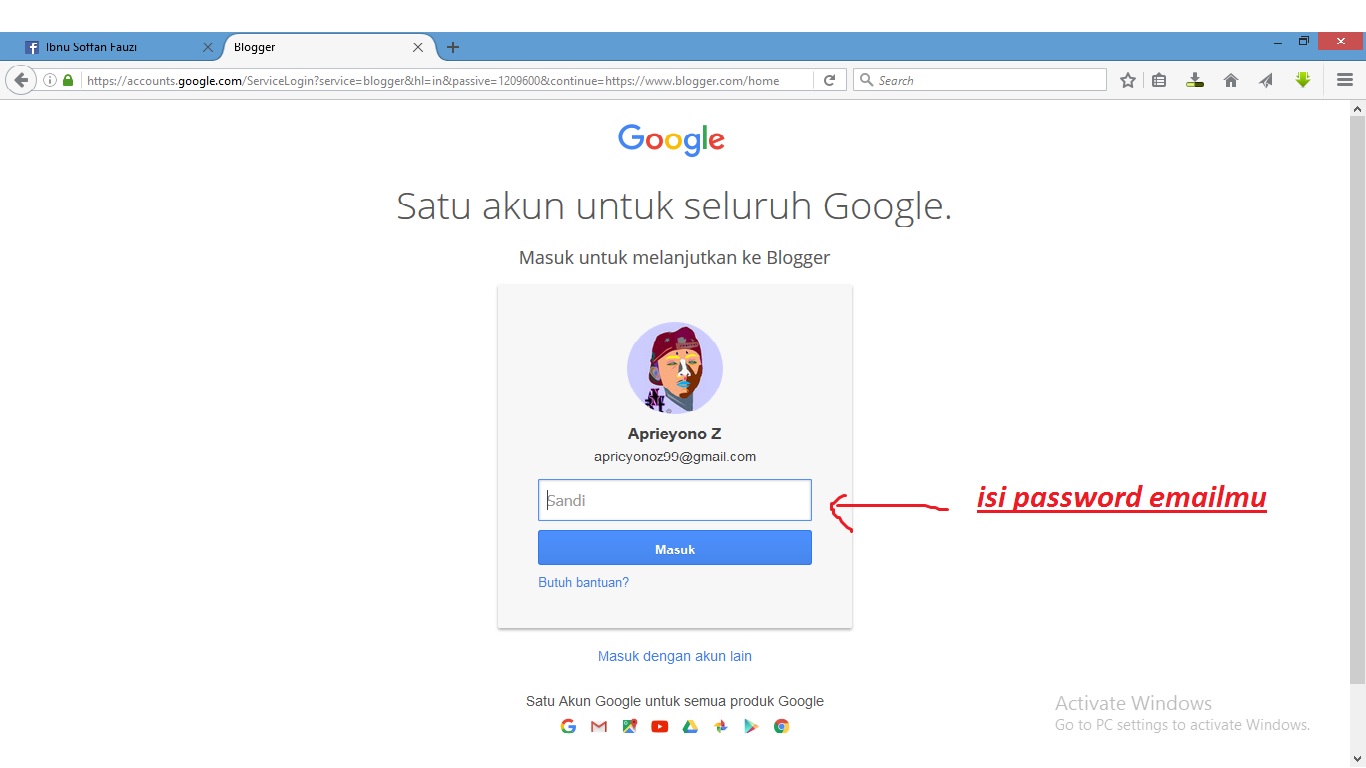Go to browser home page icon
Viewport: 1366px width, 768px height.
coord(1231,80)
